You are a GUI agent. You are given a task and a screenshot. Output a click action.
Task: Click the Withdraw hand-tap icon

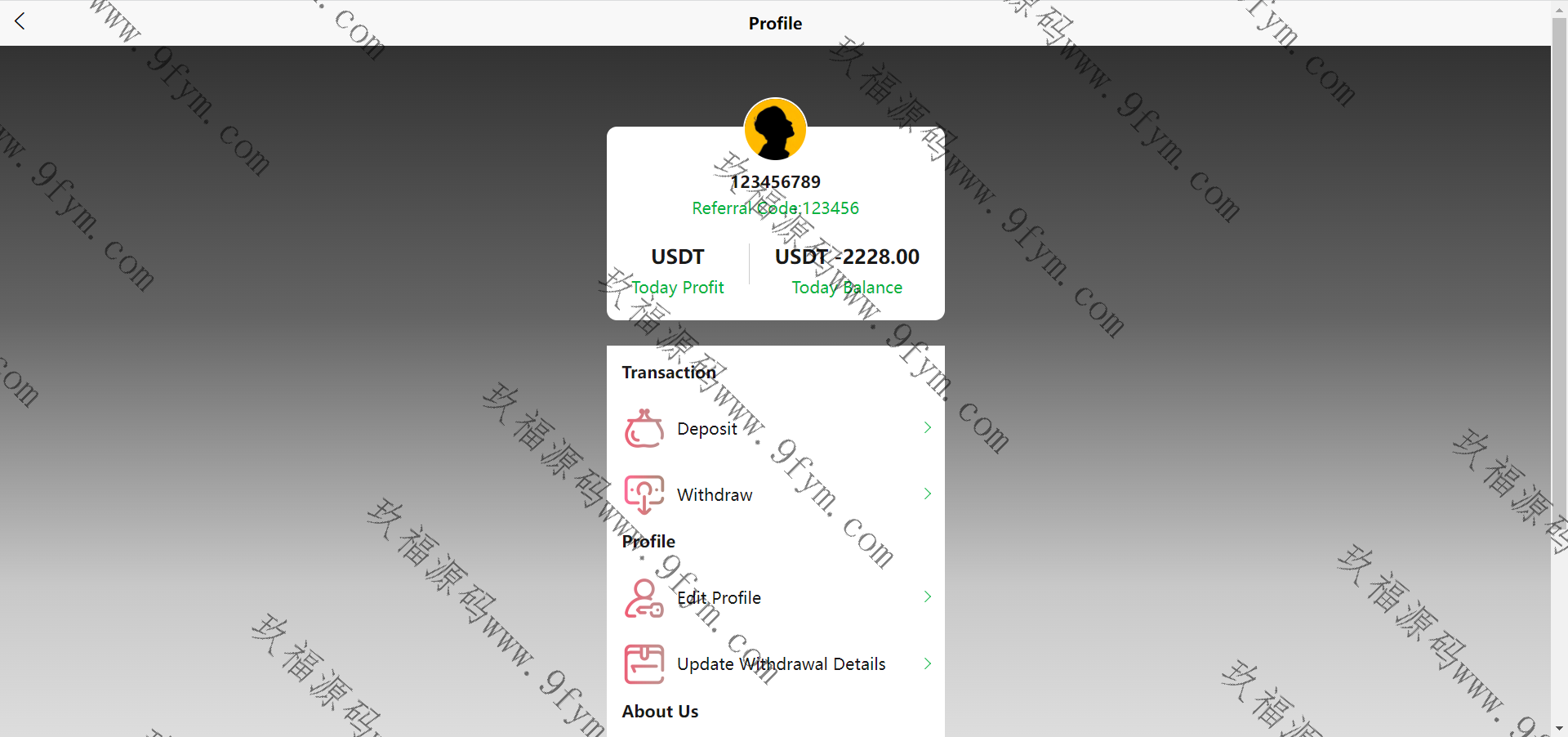644,494
